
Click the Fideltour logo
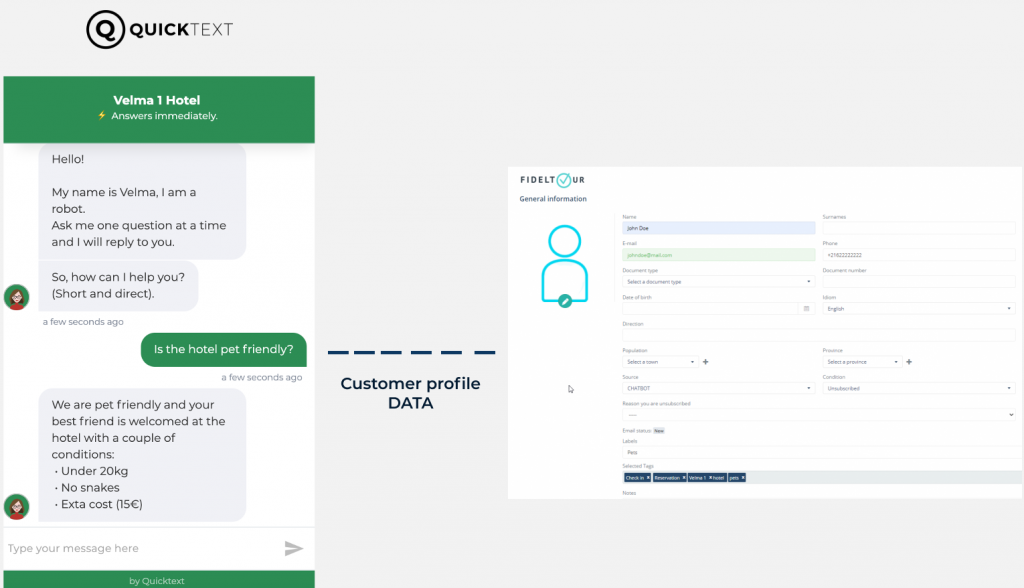pyautogui.click(x=551, y=178)
